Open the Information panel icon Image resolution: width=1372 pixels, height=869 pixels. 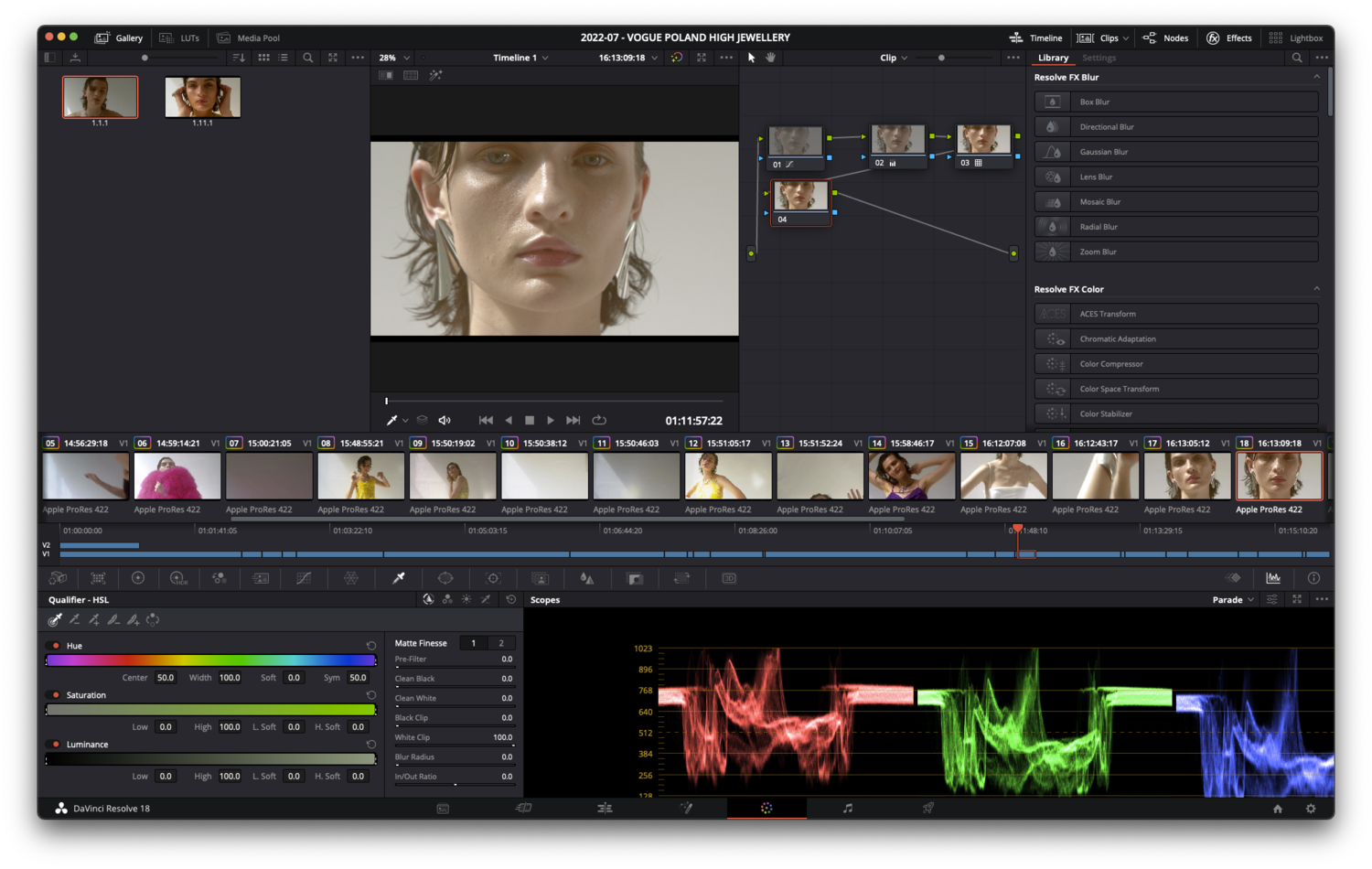pyautogui.click(x=1313, y=578)
